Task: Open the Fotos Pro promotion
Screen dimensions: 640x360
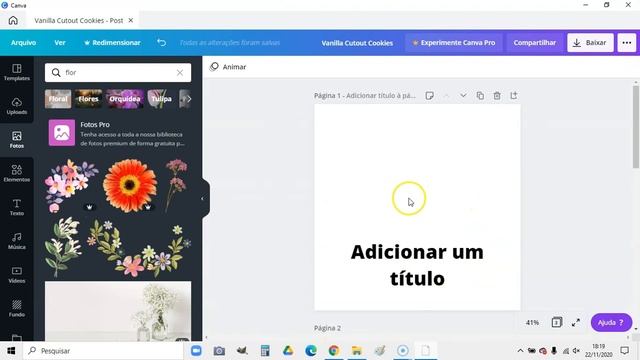Action: [x=118, y=133]
